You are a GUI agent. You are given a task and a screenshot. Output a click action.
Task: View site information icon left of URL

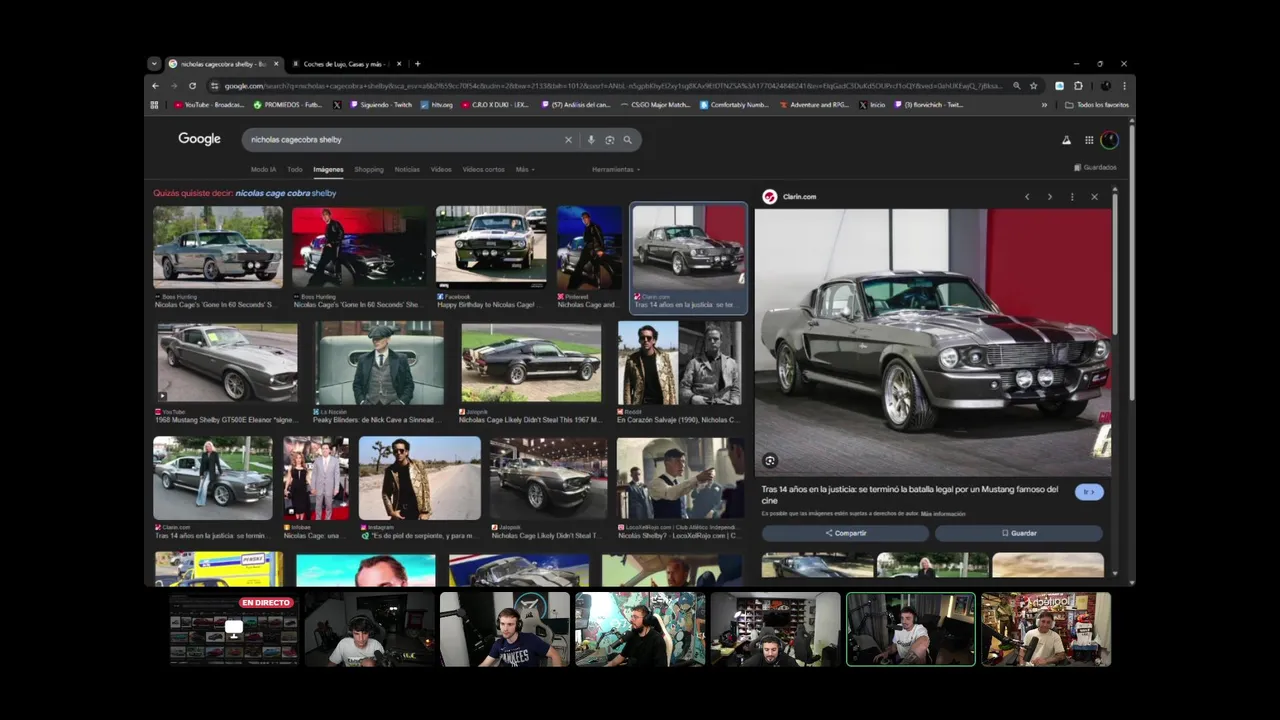[214, 86]
